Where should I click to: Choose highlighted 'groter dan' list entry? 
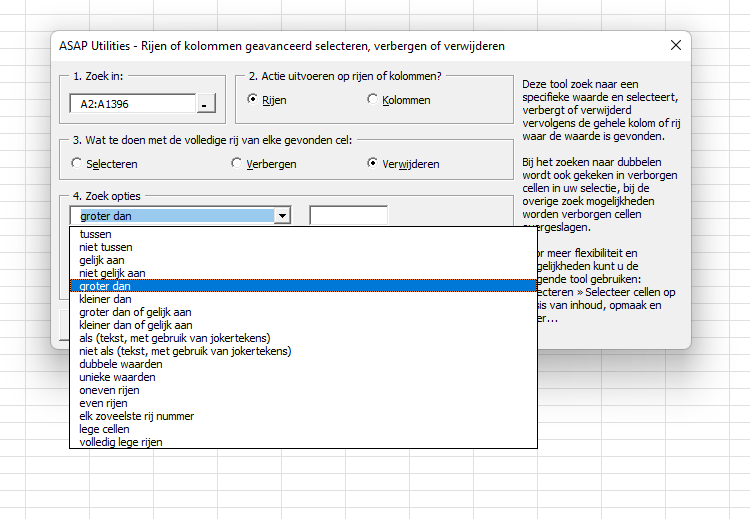coord(303,286)
